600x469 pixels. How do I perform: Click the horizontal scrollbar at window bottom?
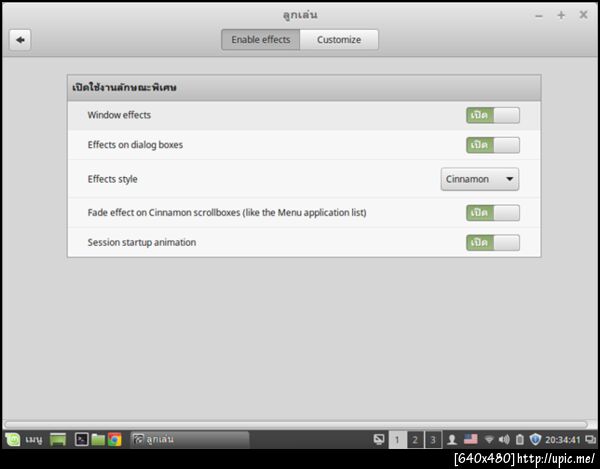pos(295,424)
